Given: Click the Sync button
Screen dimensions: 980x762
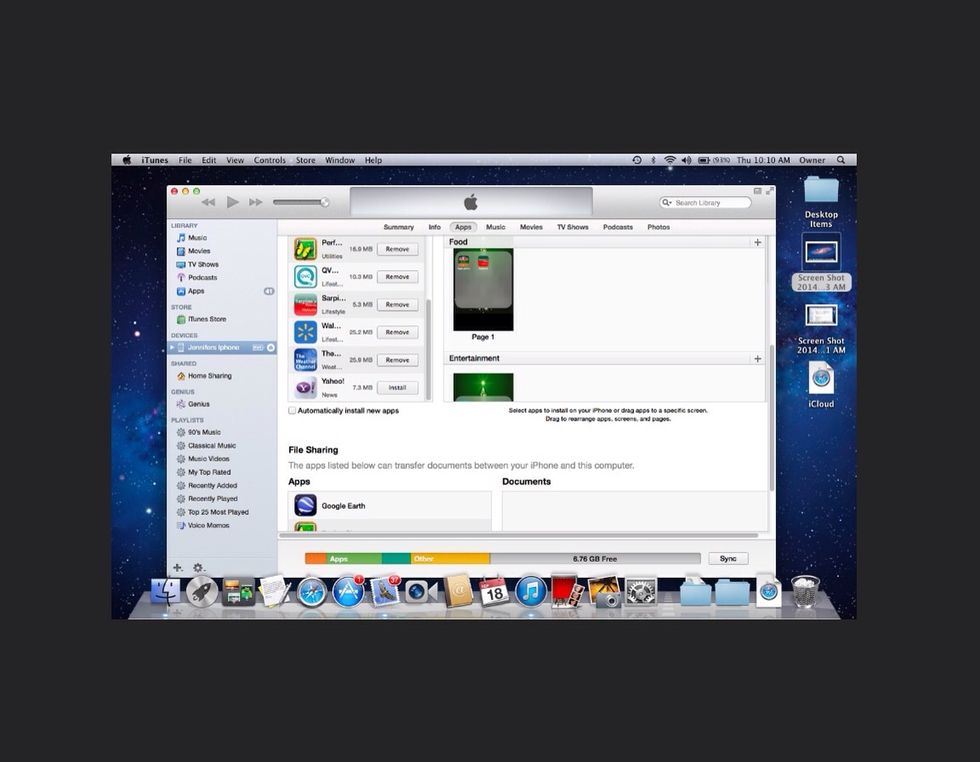Looking at the screenshot, I should coord(728,559).
